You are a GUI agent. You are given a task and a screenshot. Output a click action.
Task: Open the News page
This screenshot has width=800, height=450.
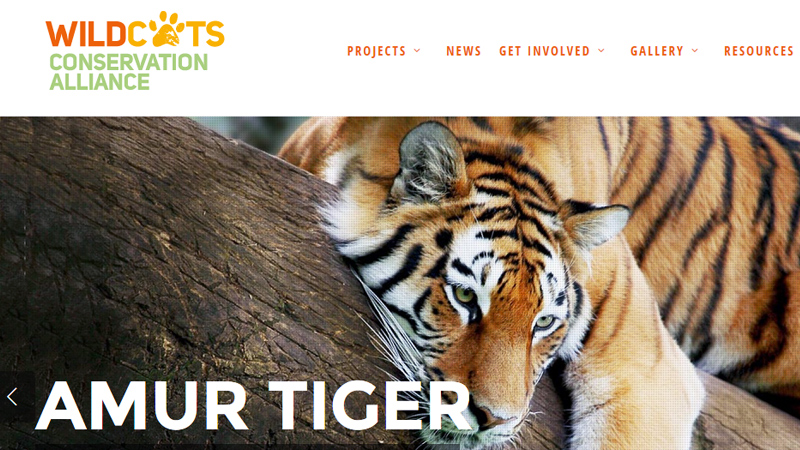463,51
